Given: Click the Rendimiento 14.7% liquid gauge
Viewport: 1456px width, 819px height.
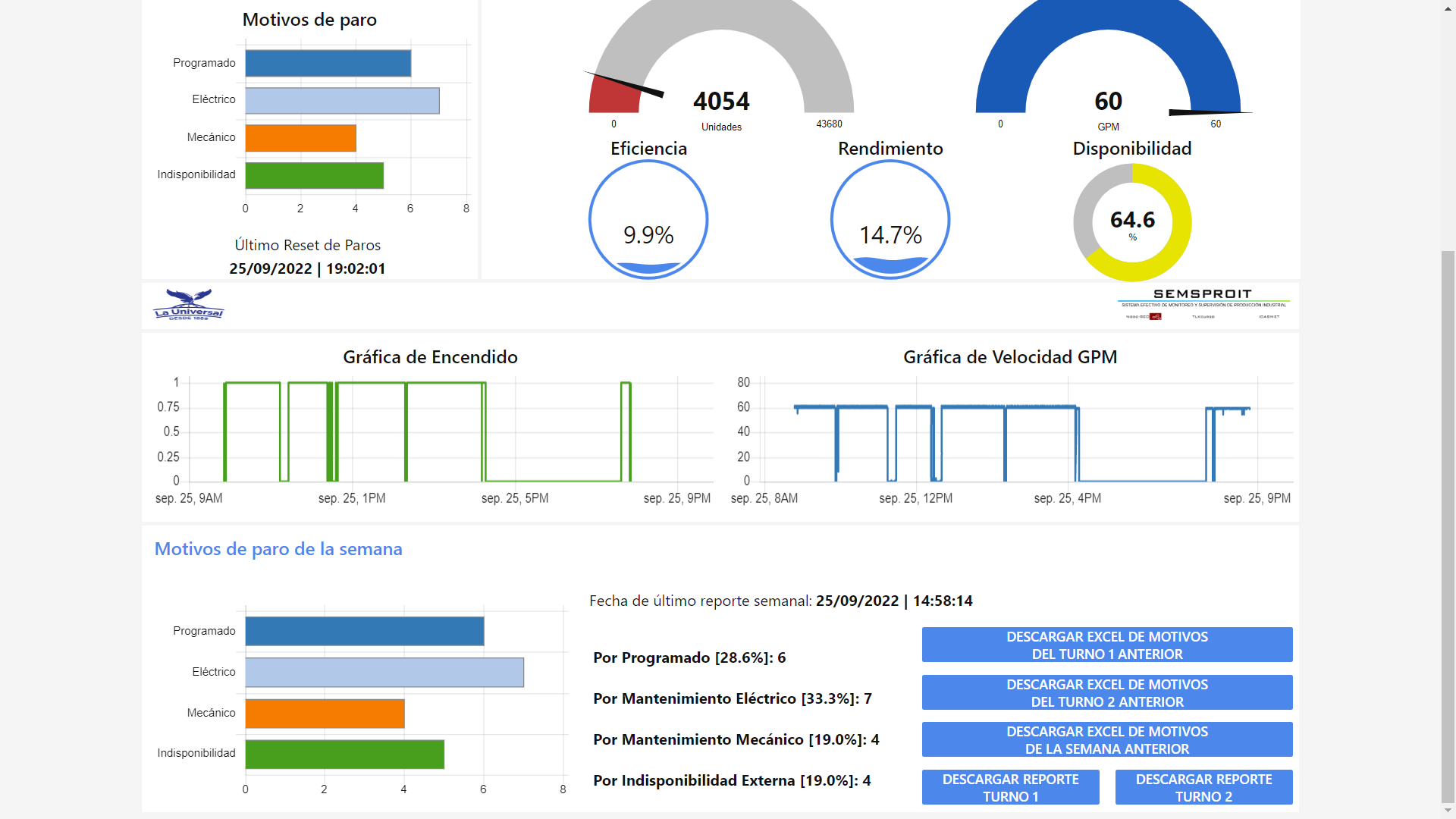Looking at the screenshot, I should tap(890, 220).
